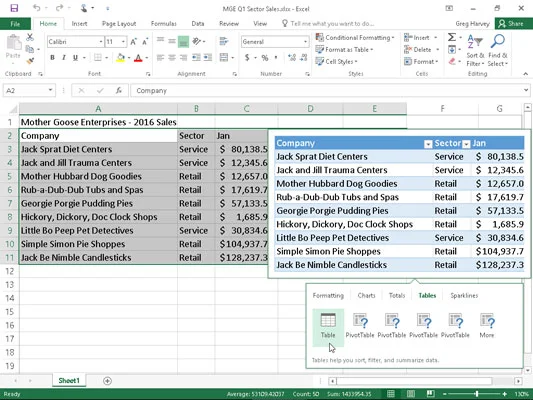Click the Share button

[x=511, y=23]
